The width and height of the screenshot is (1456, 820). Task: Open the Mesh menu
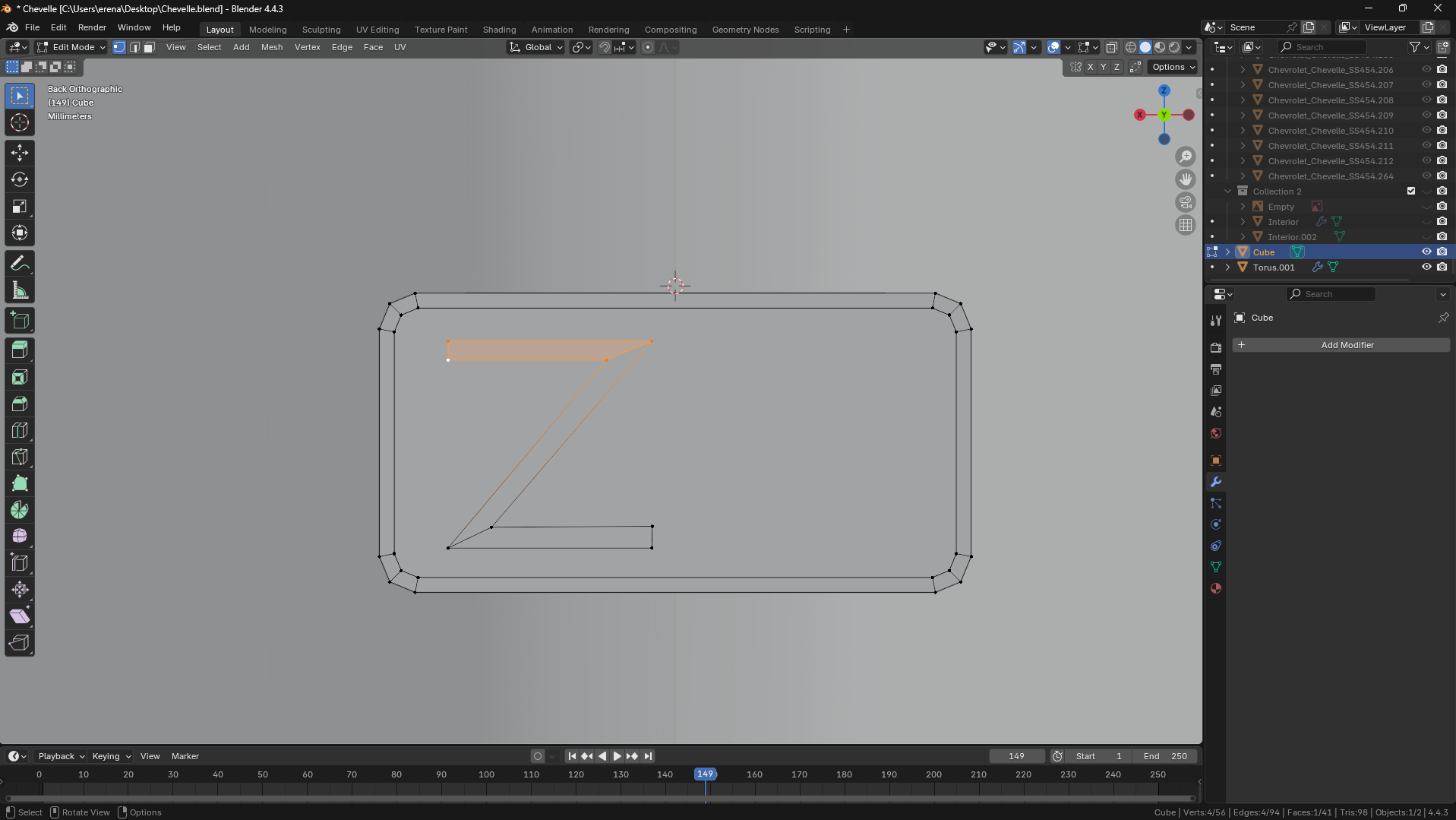(272, 47)
